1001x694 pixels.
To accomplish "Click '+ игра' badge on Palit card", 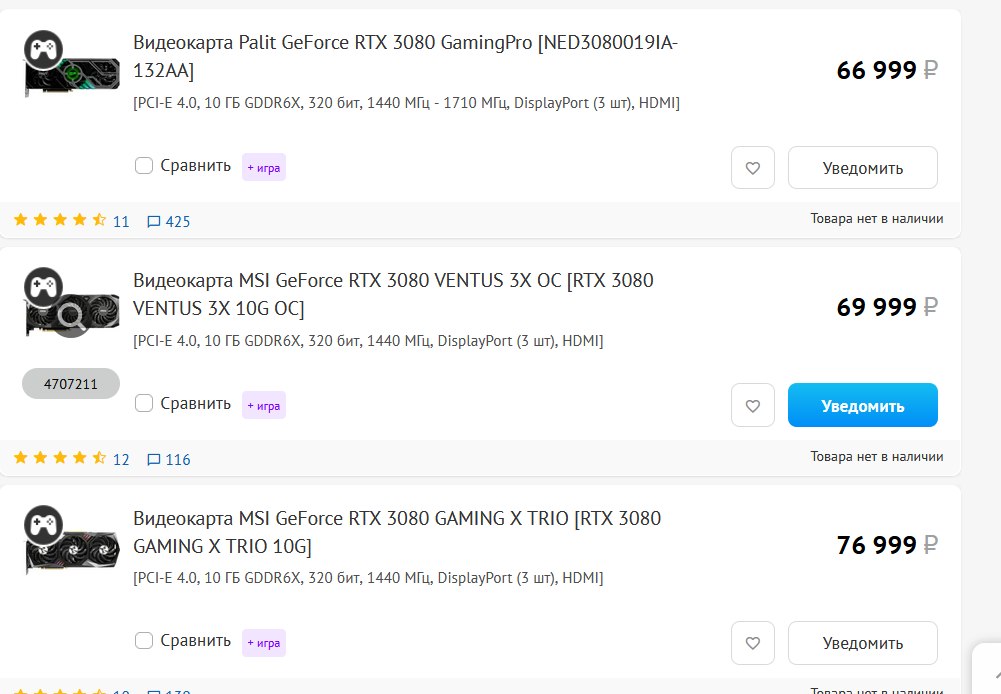I will tap(264, 167).
